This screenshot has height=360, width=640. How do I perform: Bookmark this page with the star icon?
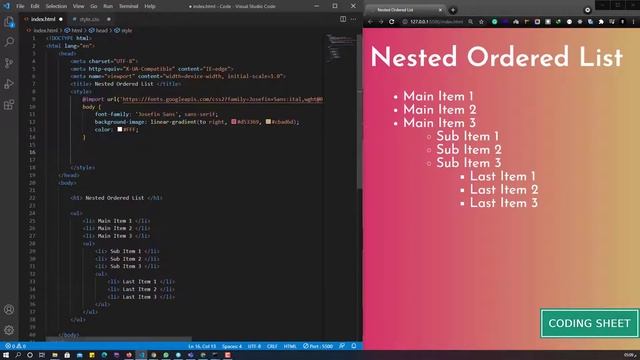point(481,22)
